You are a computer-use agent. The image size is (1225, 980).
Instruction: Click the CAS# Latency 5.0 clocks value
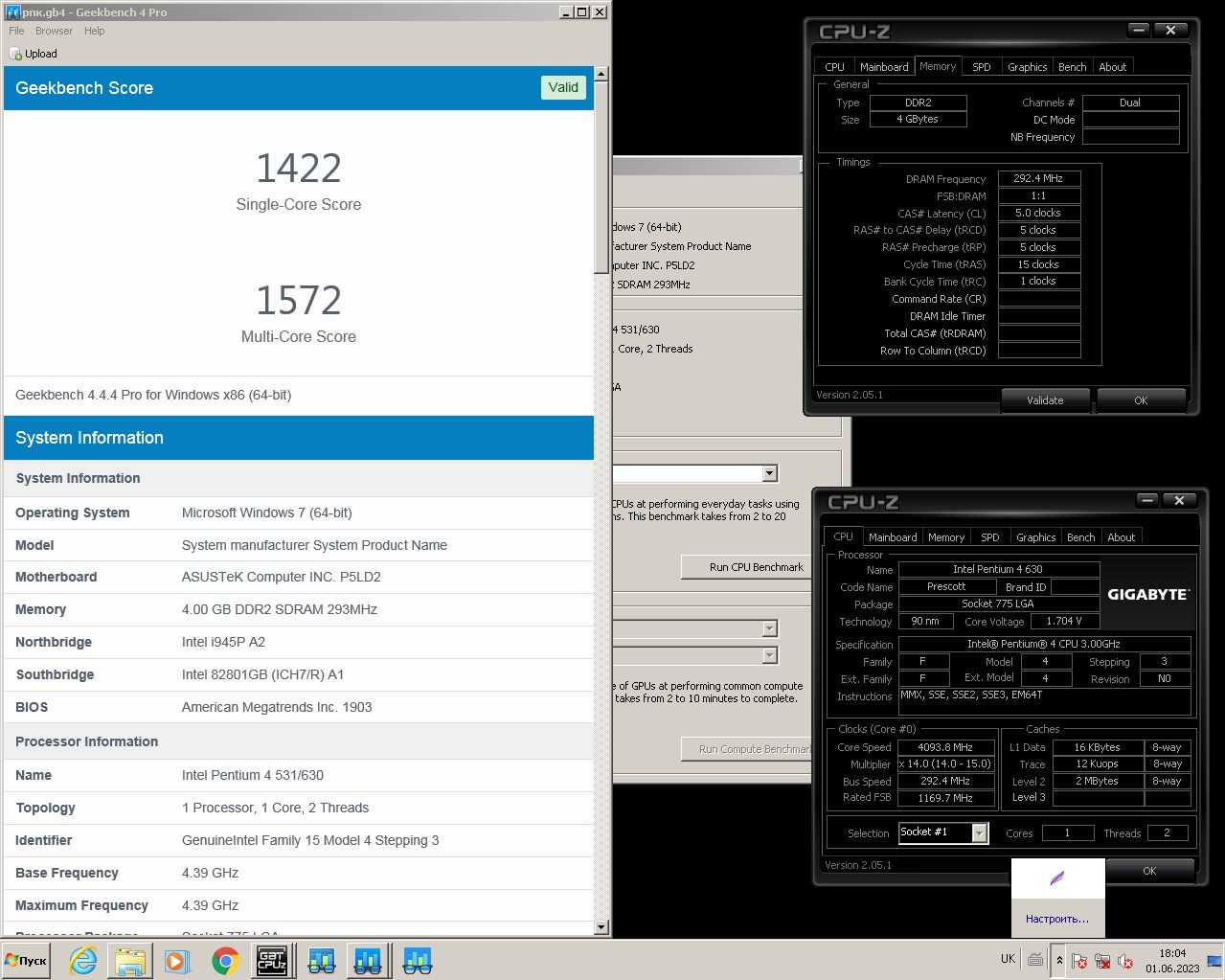pyautogui.click(x=1039, y=213)
